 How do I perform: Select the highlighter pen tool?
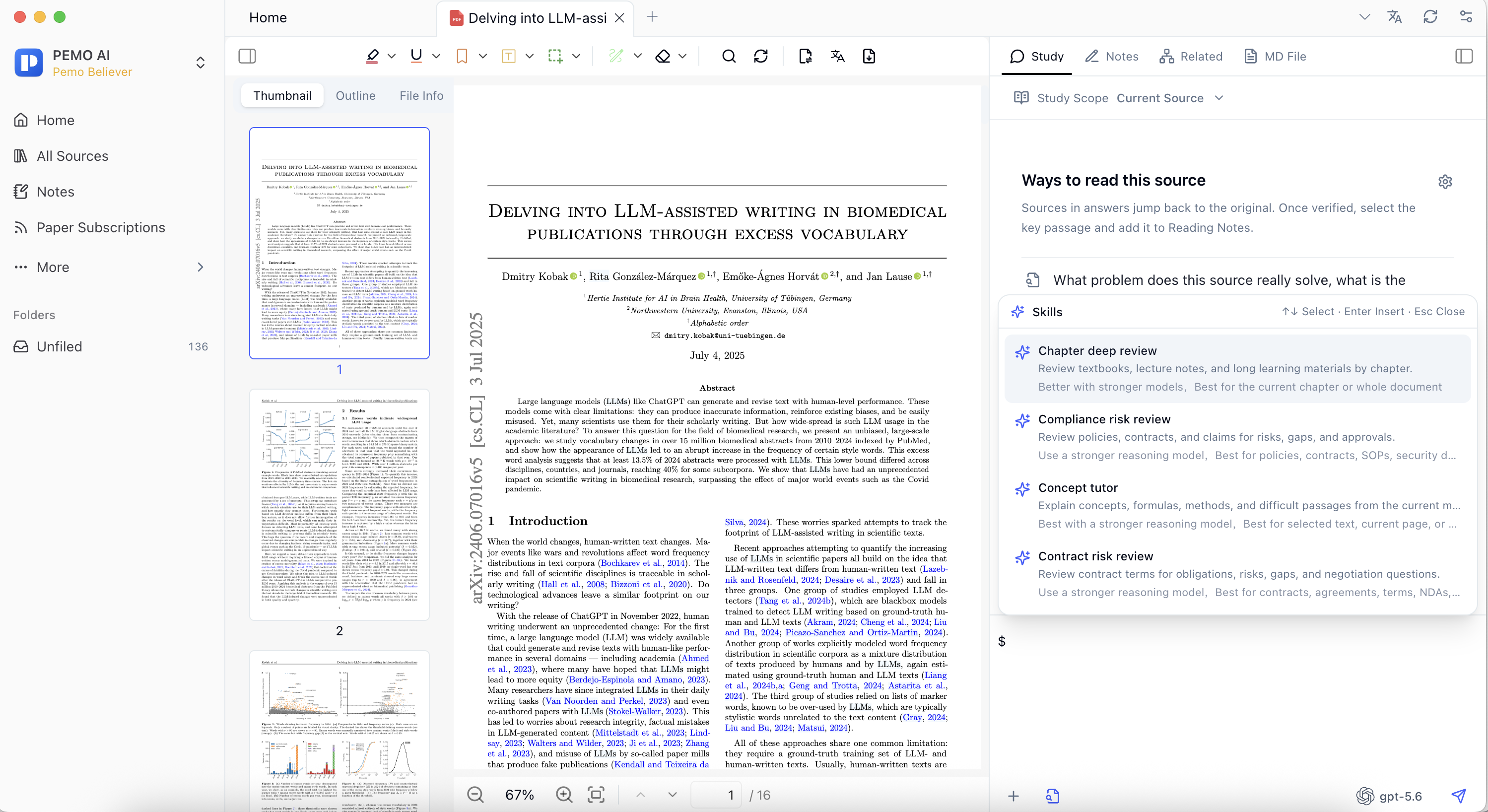pyautogui.click(x=373, y=56)
